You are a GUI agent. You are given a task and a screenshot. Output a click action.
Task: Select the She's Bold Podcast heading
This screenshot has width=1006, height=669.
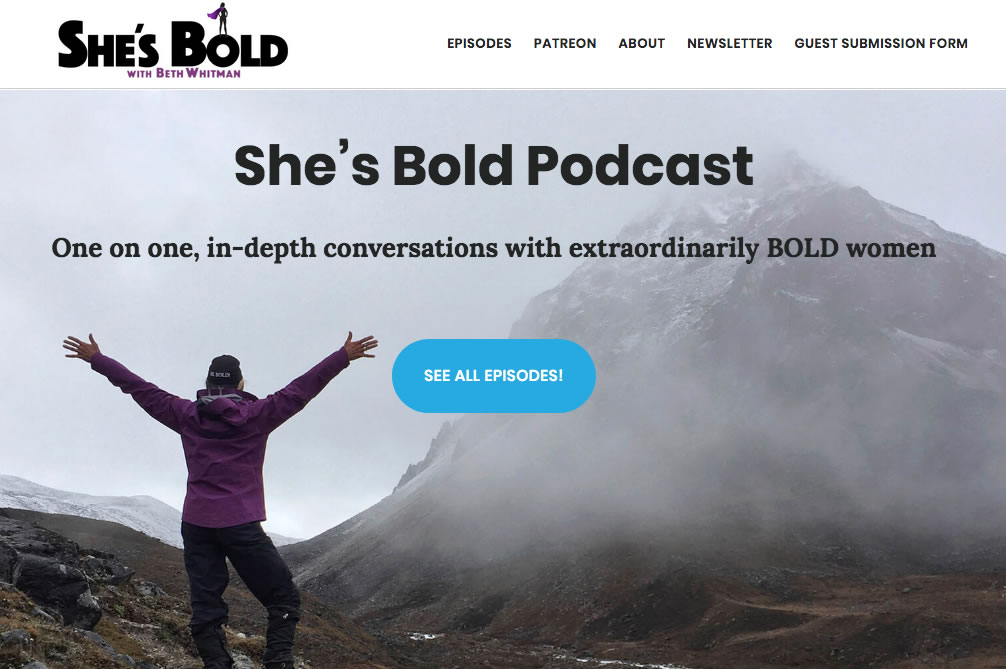[493, 165]
